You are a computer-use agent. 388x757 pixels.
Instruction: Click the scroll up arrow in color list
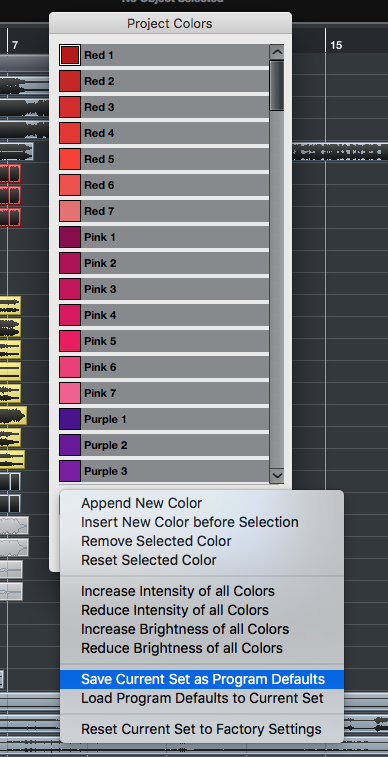point(277,52)
